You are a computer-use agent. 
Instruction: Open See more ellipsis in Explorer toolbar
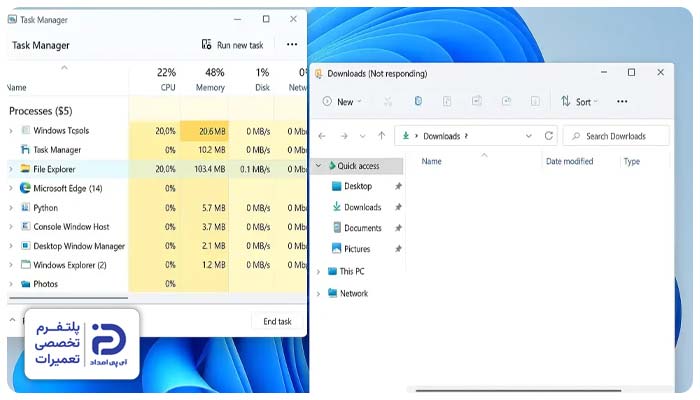point(622,101)
